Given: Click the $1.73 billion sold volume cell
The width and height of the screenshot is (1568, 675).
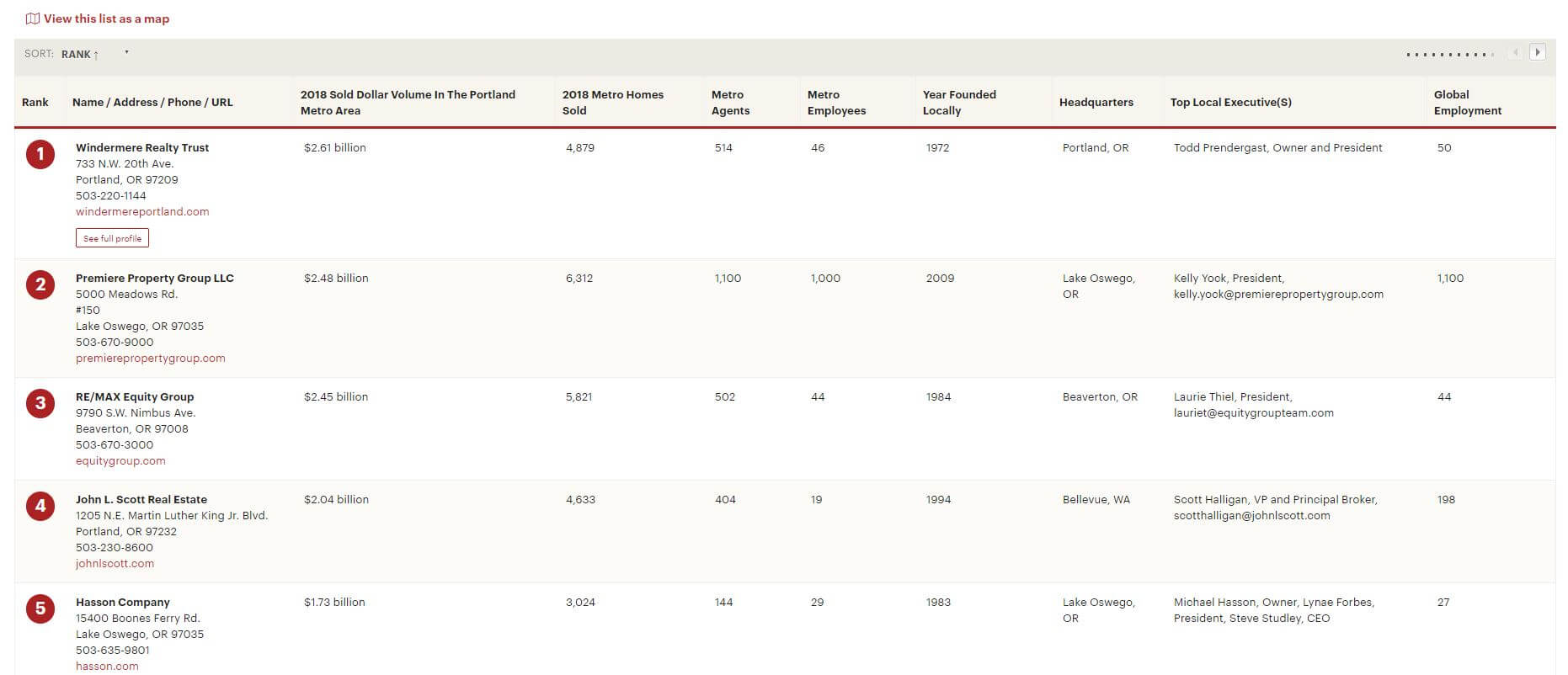Looking at the screenshot, I should [334, 602].
